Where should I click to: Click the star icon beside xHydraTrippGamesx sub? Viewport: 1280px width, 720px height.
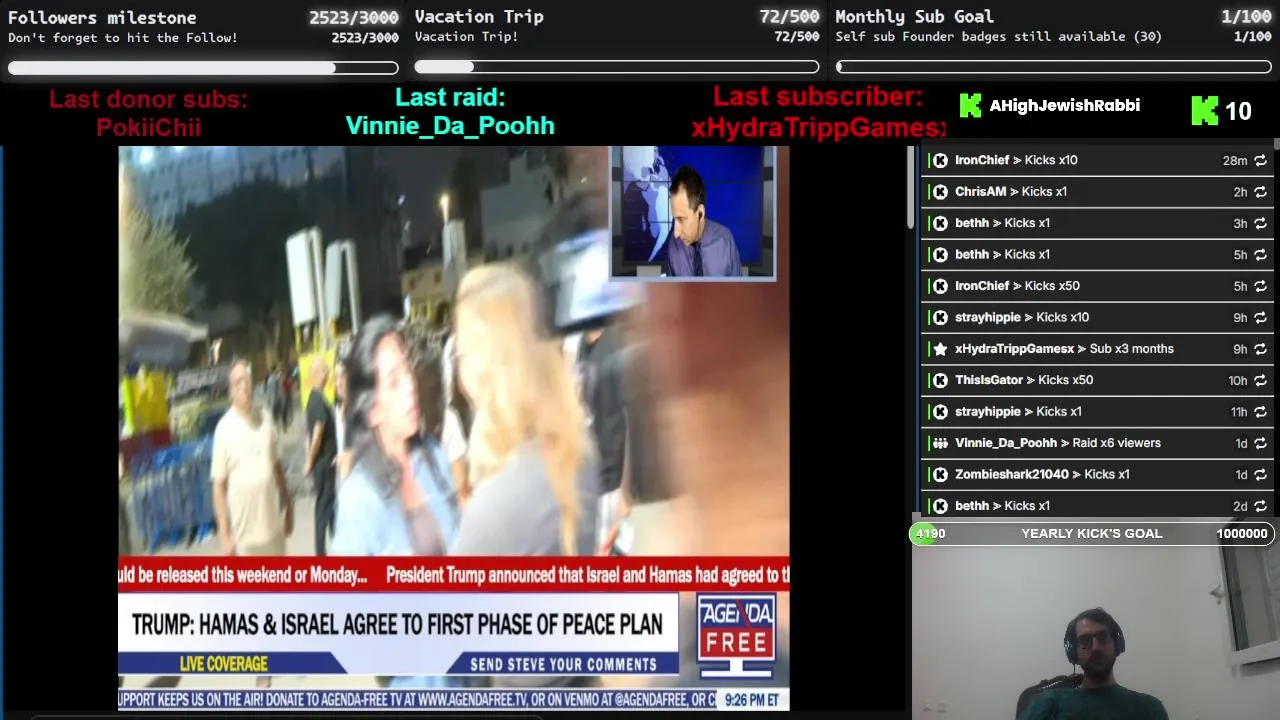pos(940,349)
